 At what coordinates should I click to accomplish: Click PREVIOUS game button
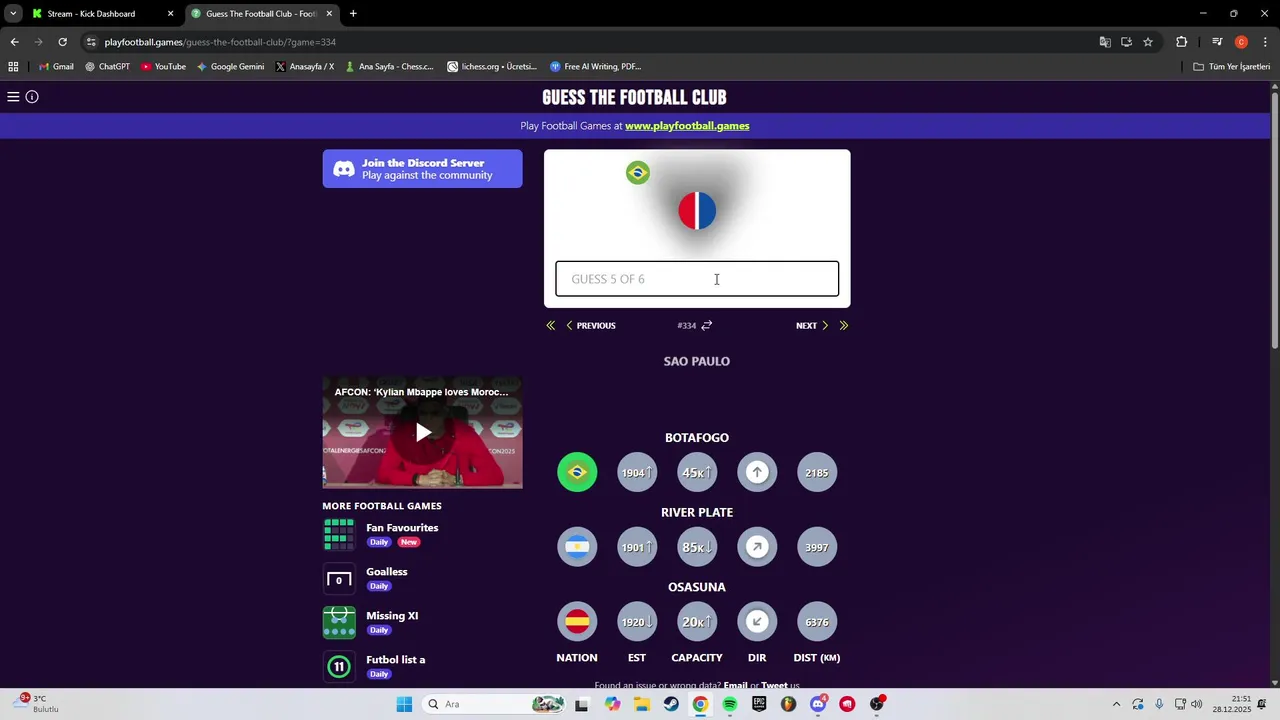click(591, 326)
